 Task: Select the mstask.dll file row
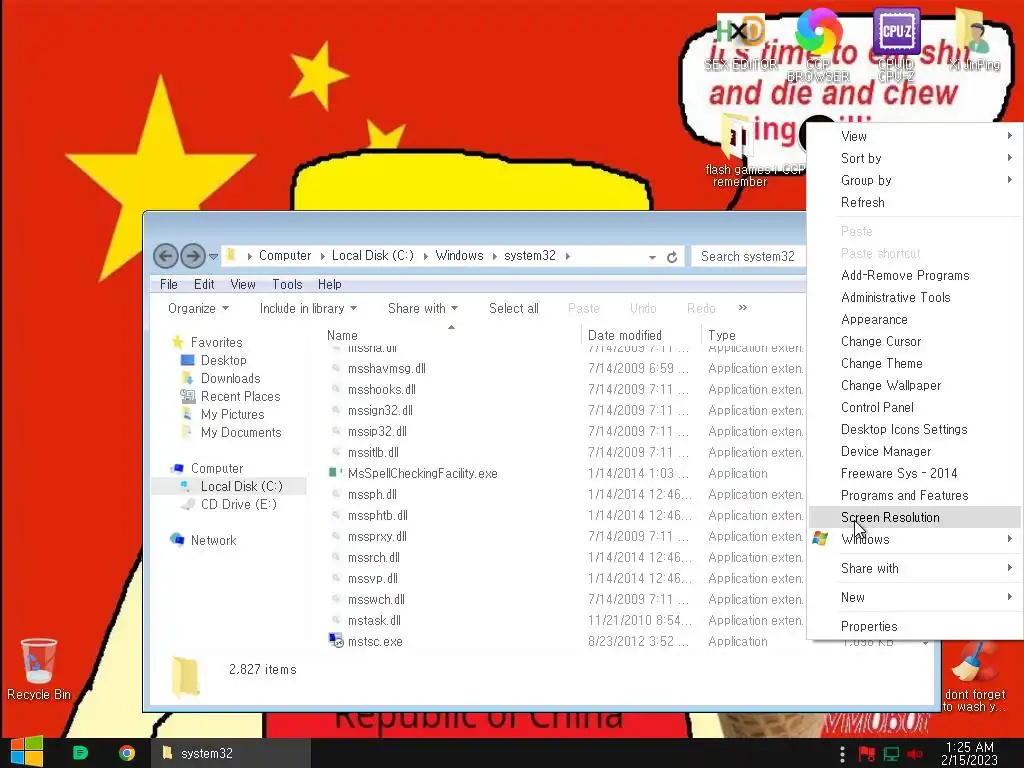coord(565,620)
